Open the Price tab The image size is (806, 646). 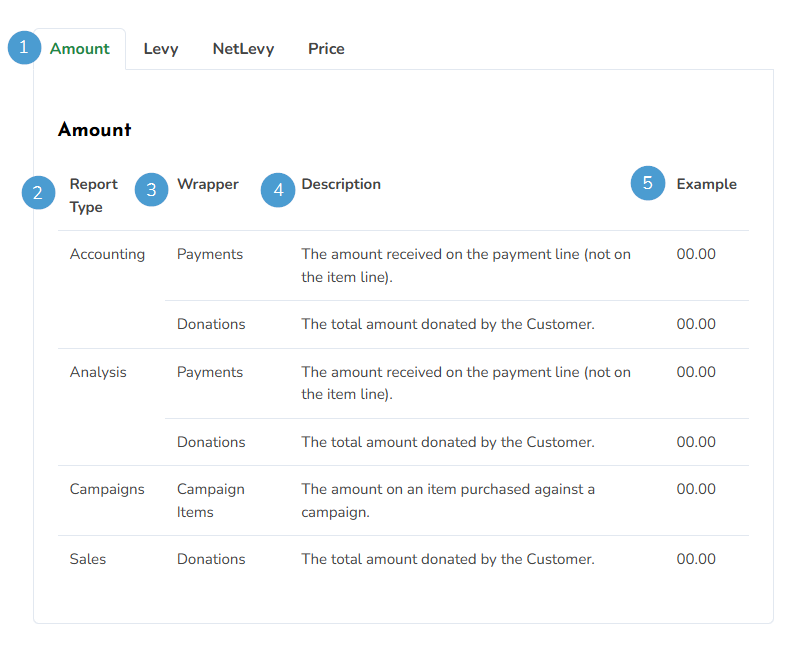coord(326,49)
